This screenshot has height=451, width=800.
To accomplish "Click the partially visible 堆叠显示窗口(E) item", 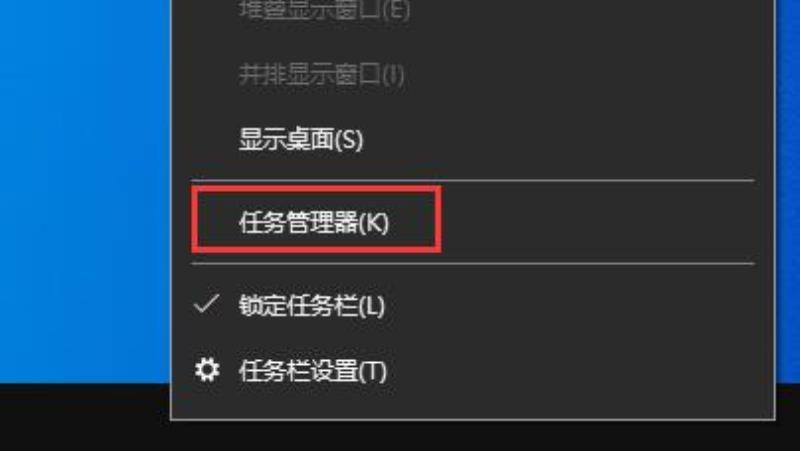I will coord(324,10).
